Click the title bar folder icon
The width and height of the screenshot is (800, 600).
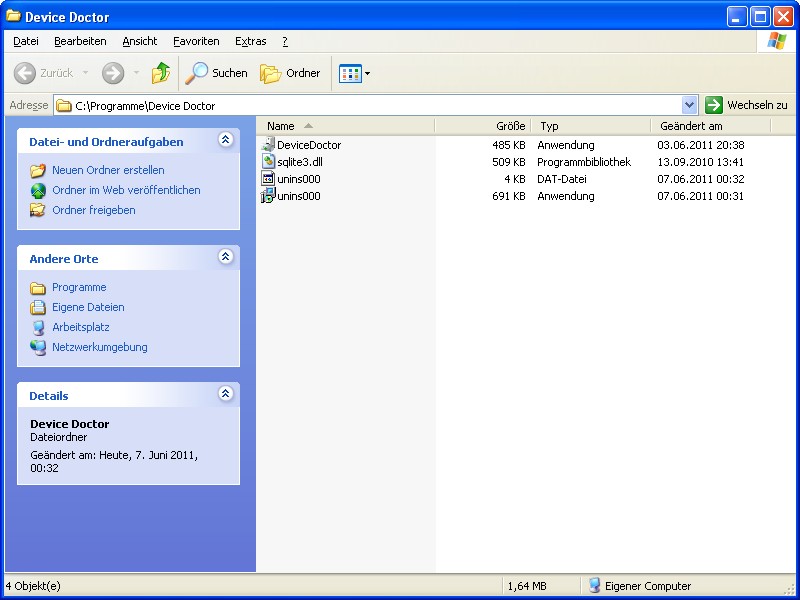pos(13,16)
